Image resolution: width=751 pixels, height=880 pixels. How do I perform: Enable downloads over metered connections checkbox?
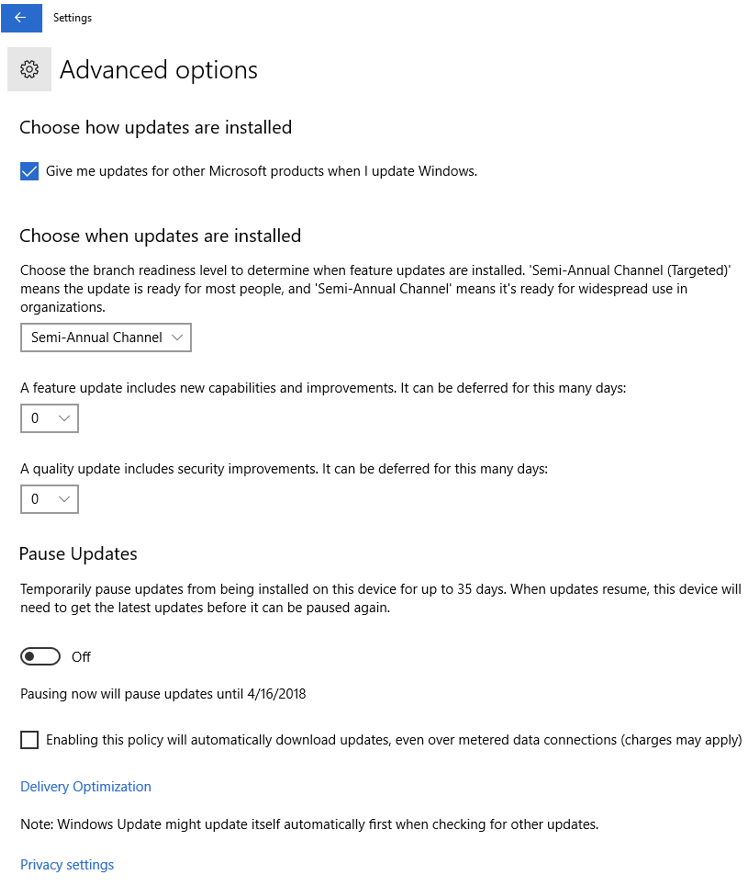tap(29, 740)
